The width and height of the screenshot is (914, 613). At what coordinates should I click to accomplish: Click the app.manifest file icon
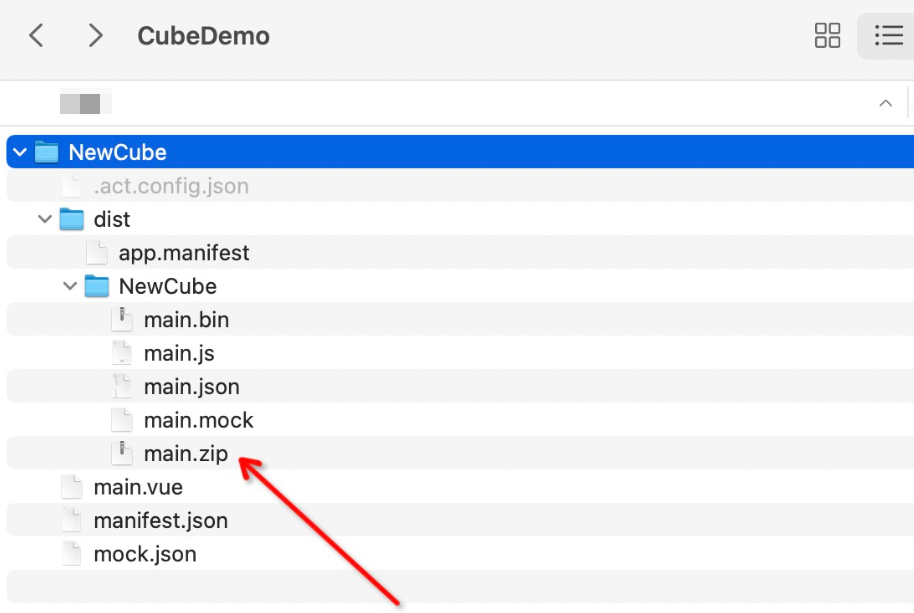pos(97,253)
